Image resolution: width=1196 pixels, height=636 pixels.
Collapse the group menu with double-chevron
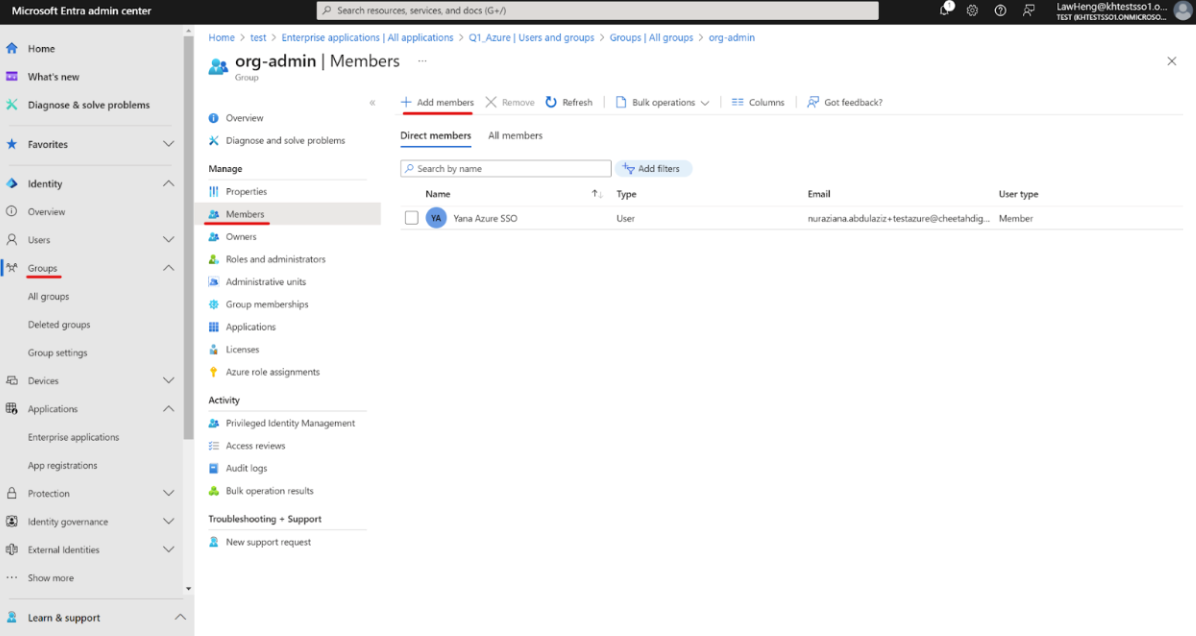point(372,102)
